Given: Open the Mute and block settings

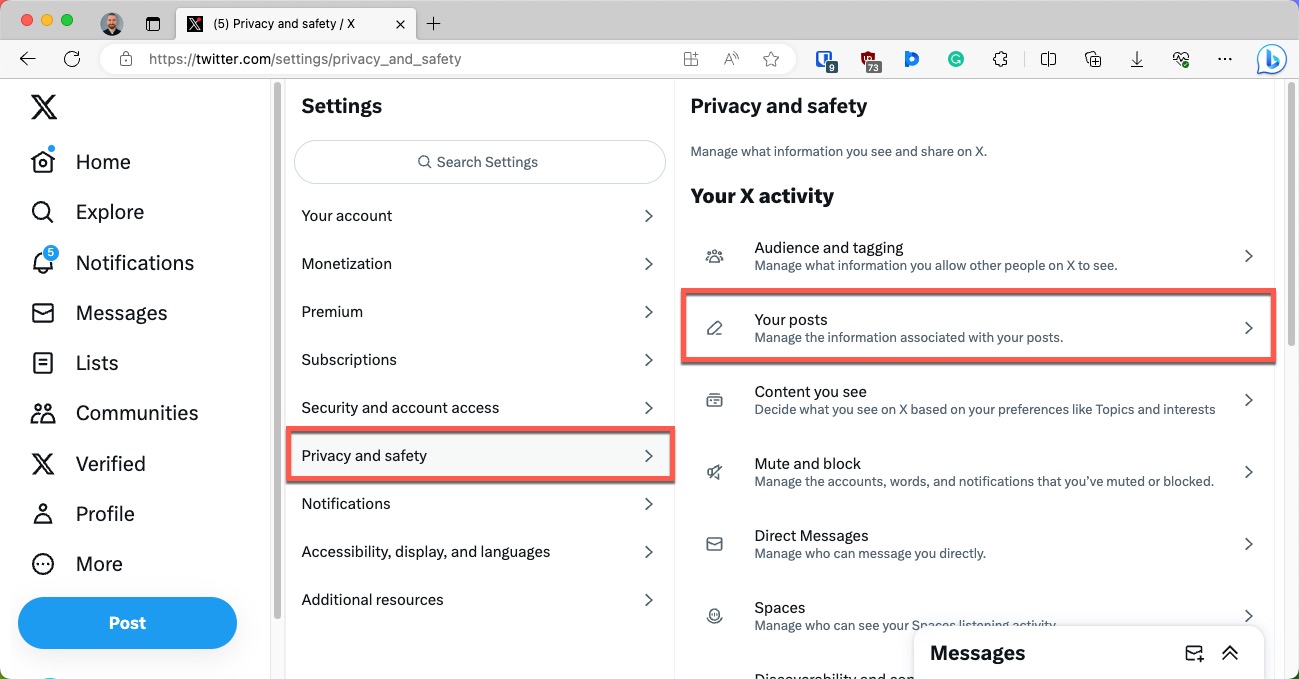Looking at the screenshot, I should [x=978, y=471].
